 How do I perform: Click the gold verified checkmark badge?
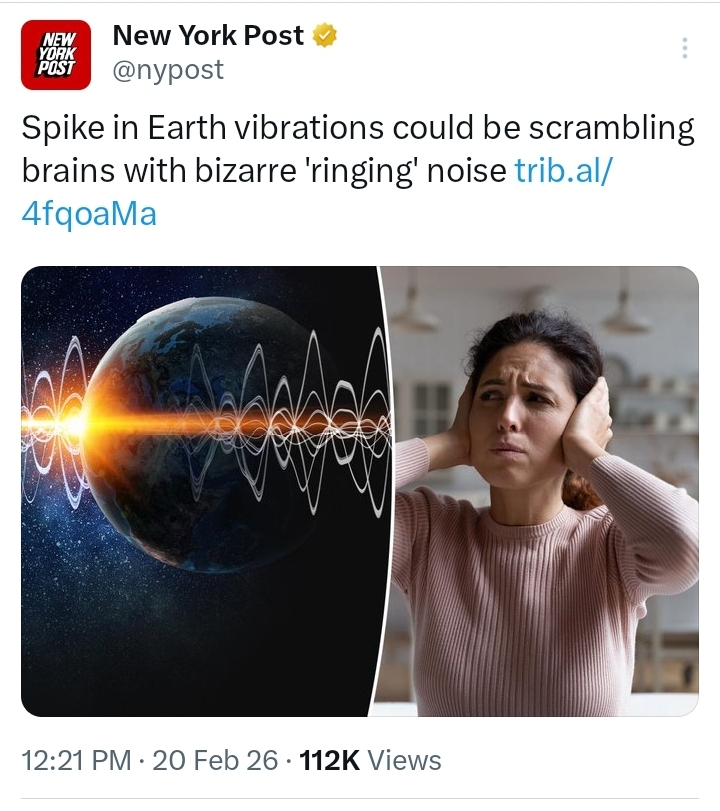pos(324,35)
